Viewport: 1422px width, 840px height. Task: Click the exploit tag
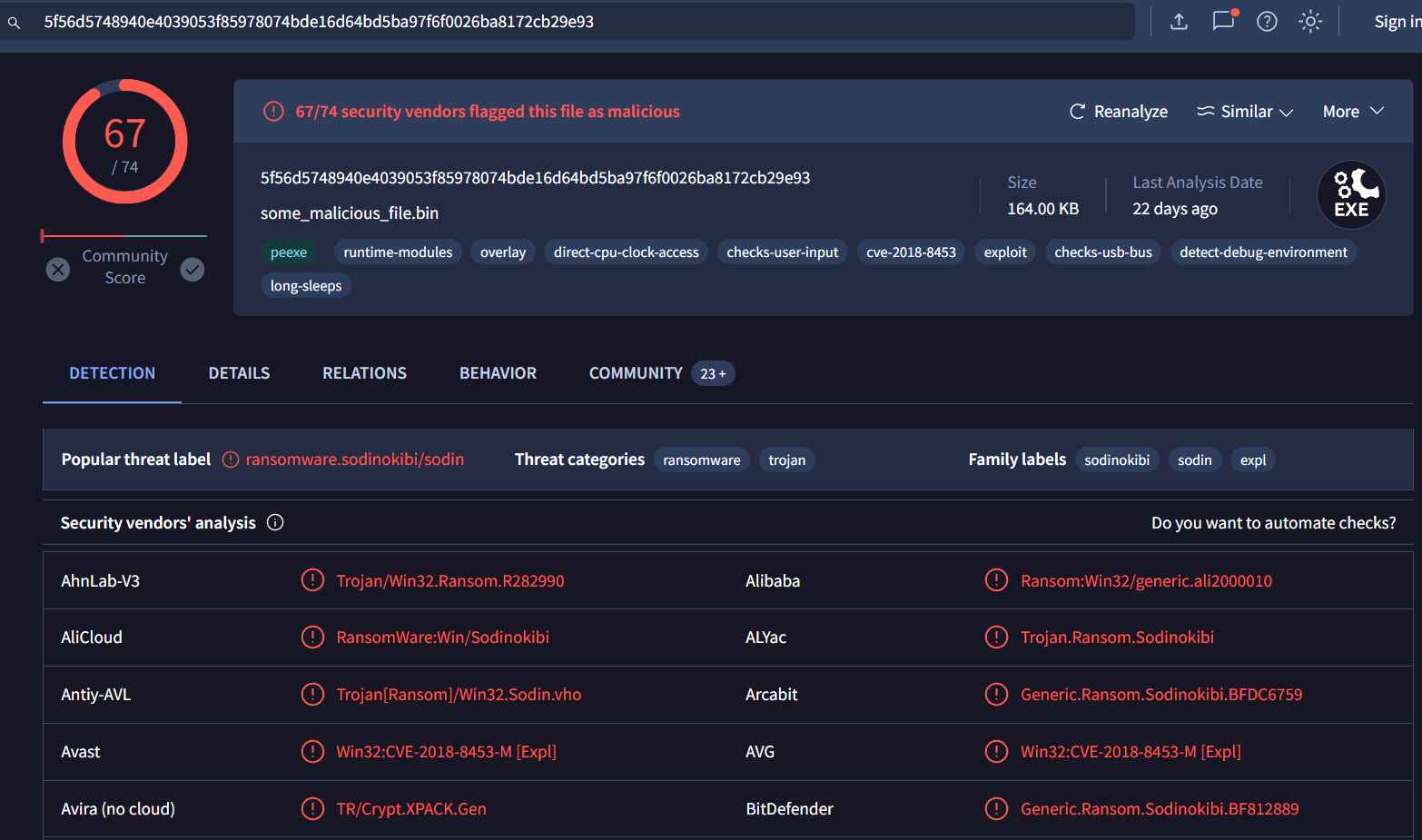1005,252
